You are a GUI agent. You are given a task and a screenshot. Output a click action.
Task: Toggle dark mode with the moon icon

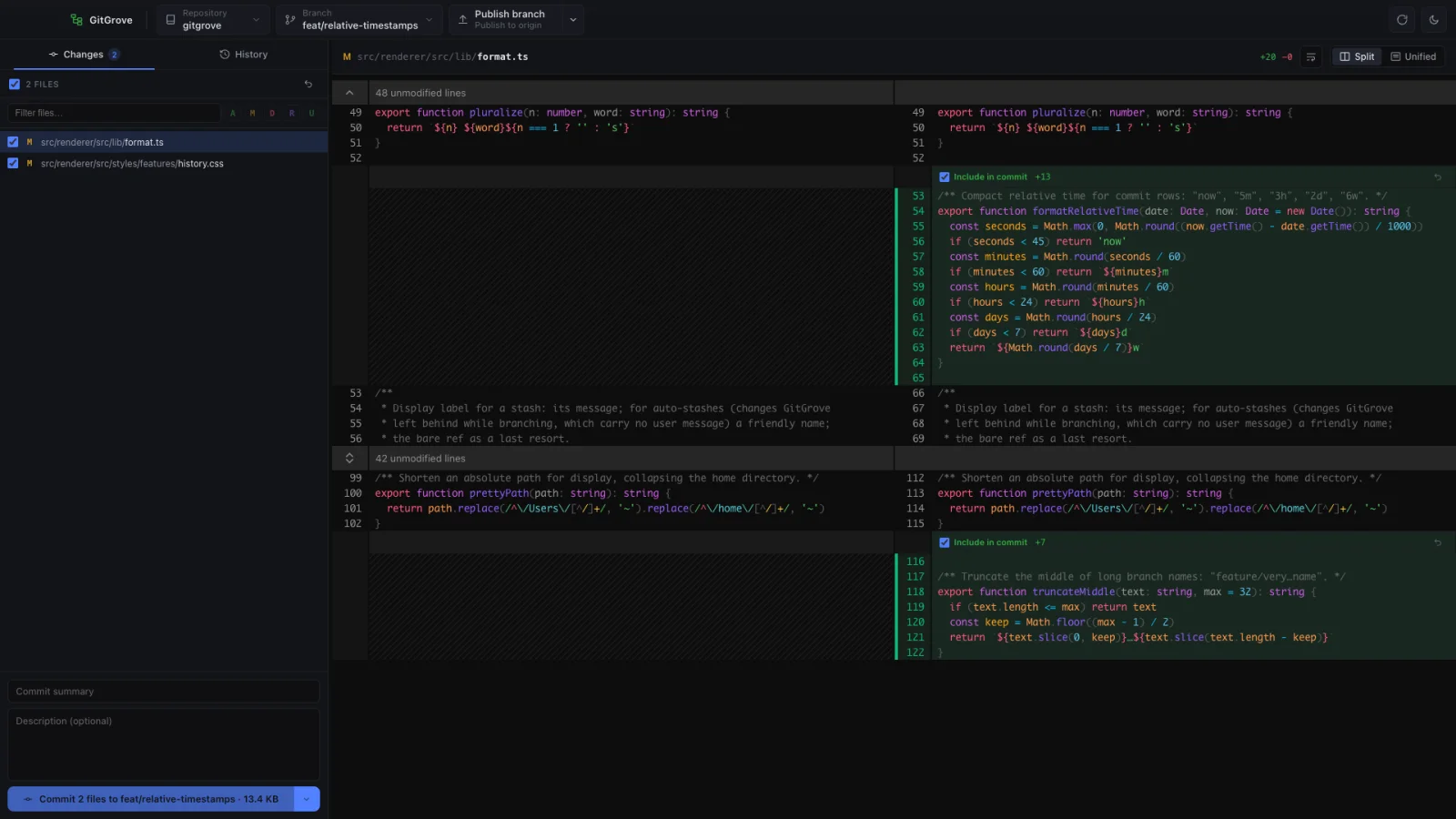1434,19
